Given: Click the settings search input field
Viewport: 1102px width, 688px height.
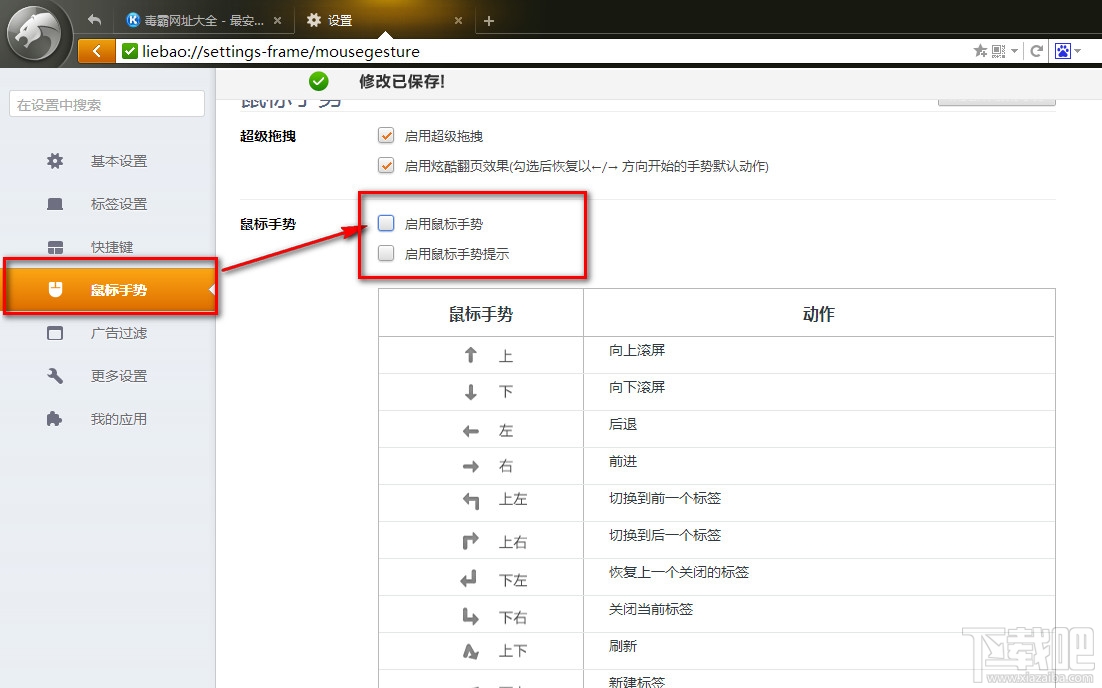Looking at the screenshot, I should (106, 103).
